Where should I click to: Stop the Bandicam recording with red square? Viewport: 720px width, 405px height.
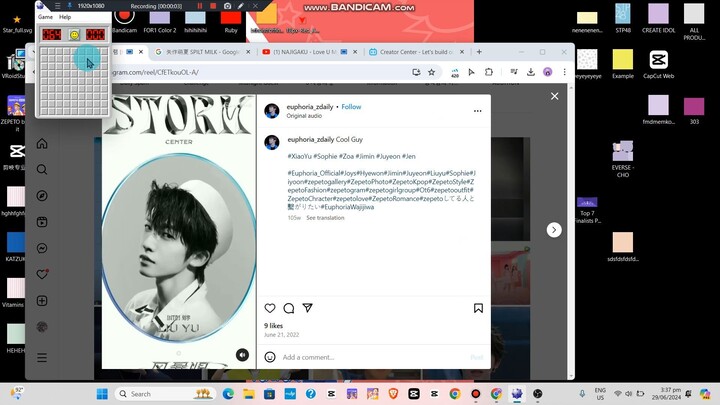[213, 6]
